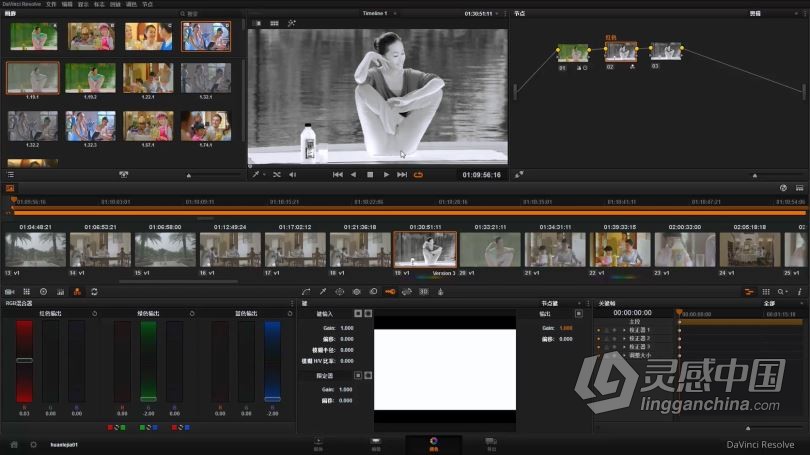Play the clip in reverse
Screen dimensions: 810x455
(353, 175)
